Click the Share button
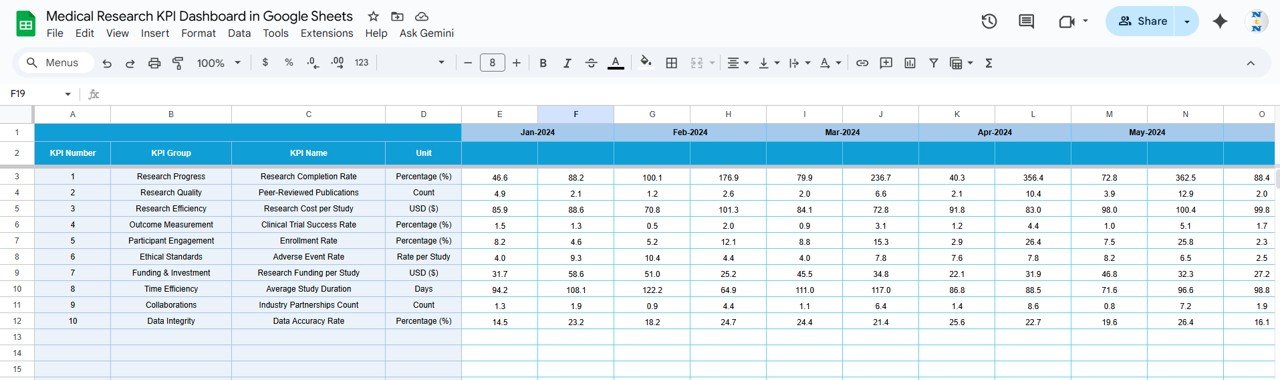 click(1142, 21)
